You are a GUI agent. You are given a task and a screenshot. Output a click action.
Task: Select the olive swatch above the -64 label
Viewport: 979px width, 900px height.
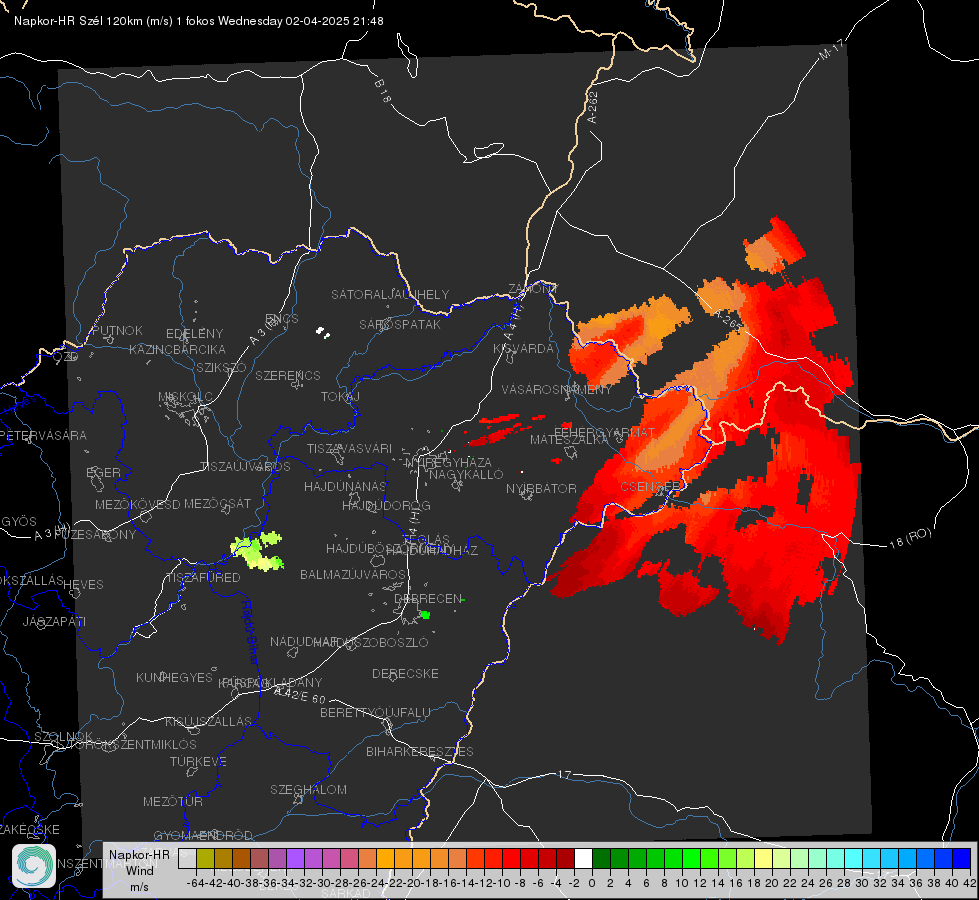coord(205,858)
